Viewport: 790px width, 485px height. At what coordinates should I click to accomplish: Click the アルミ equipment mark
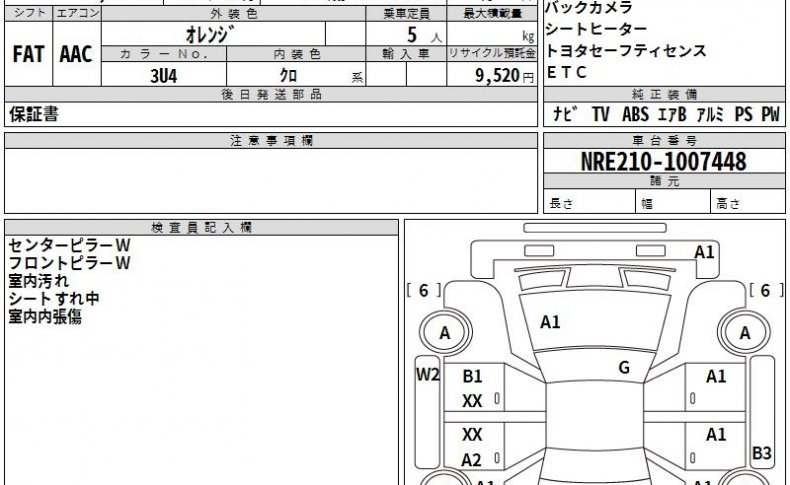coord(710,114)
